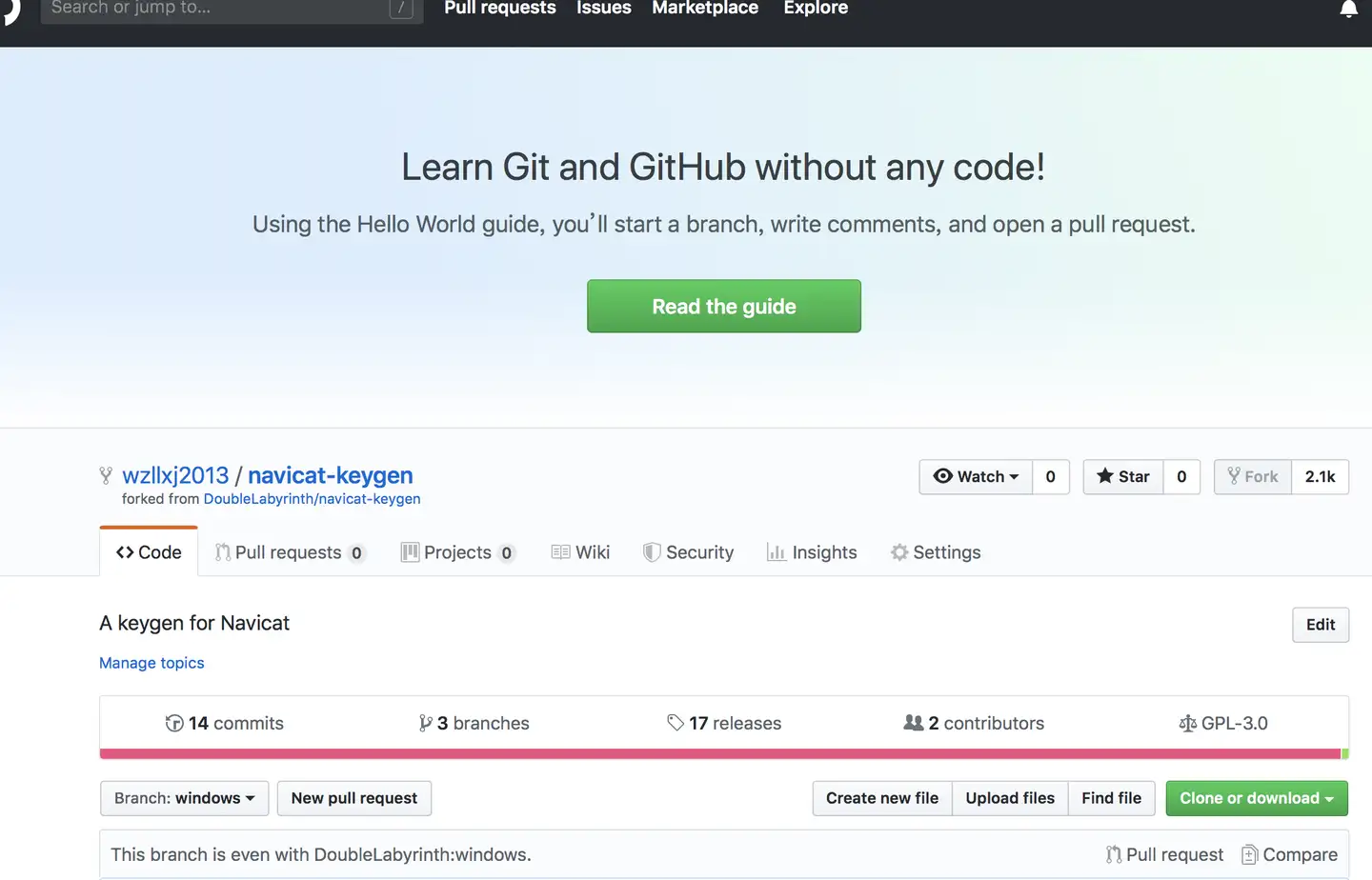The height and width of the screenshot is (880, 1372).
Task: Open the 14 commits link
Action: coord(225,723)
